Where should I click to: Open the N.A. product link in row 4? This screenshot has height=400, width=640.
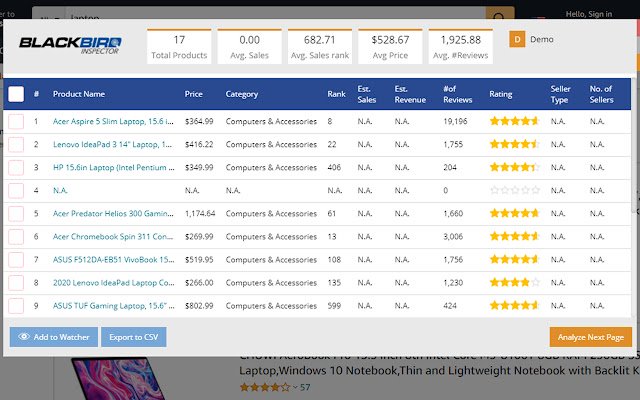(60, 191)
